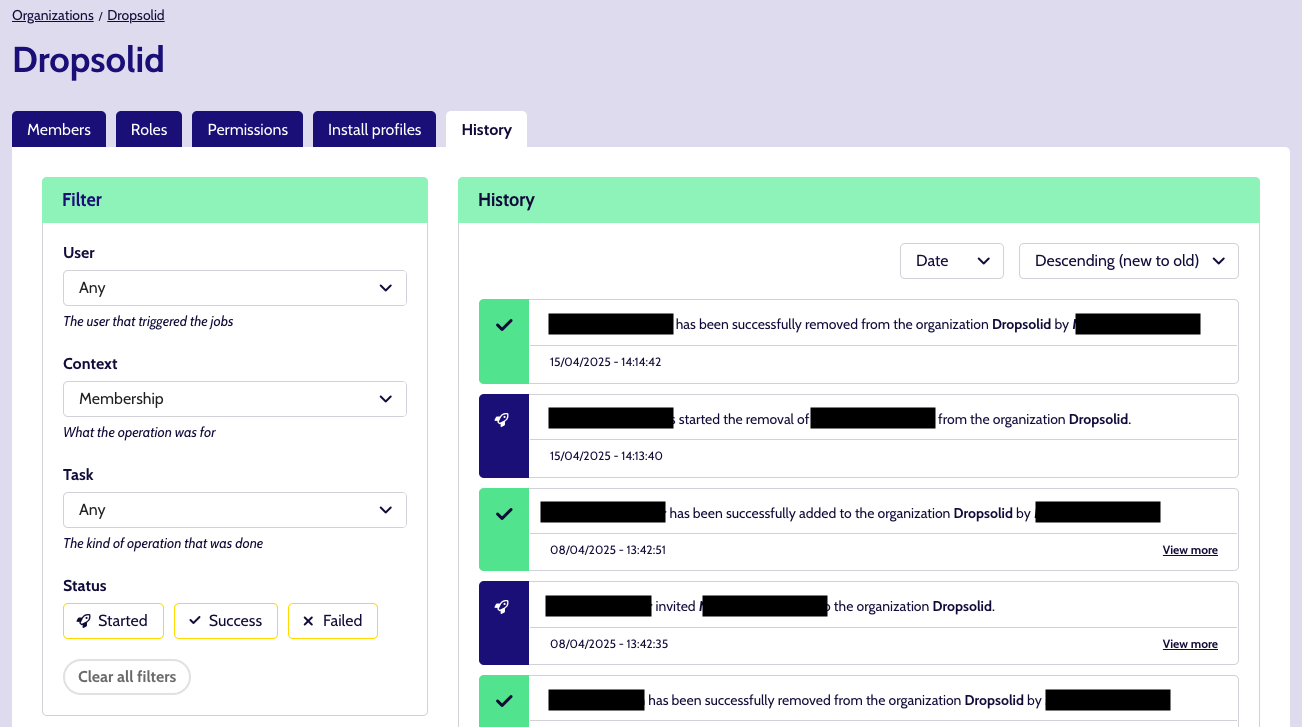Click the Task label above its dropdown
The width and height of the screenshot is (1302, 727).
(x=78, y=475)
